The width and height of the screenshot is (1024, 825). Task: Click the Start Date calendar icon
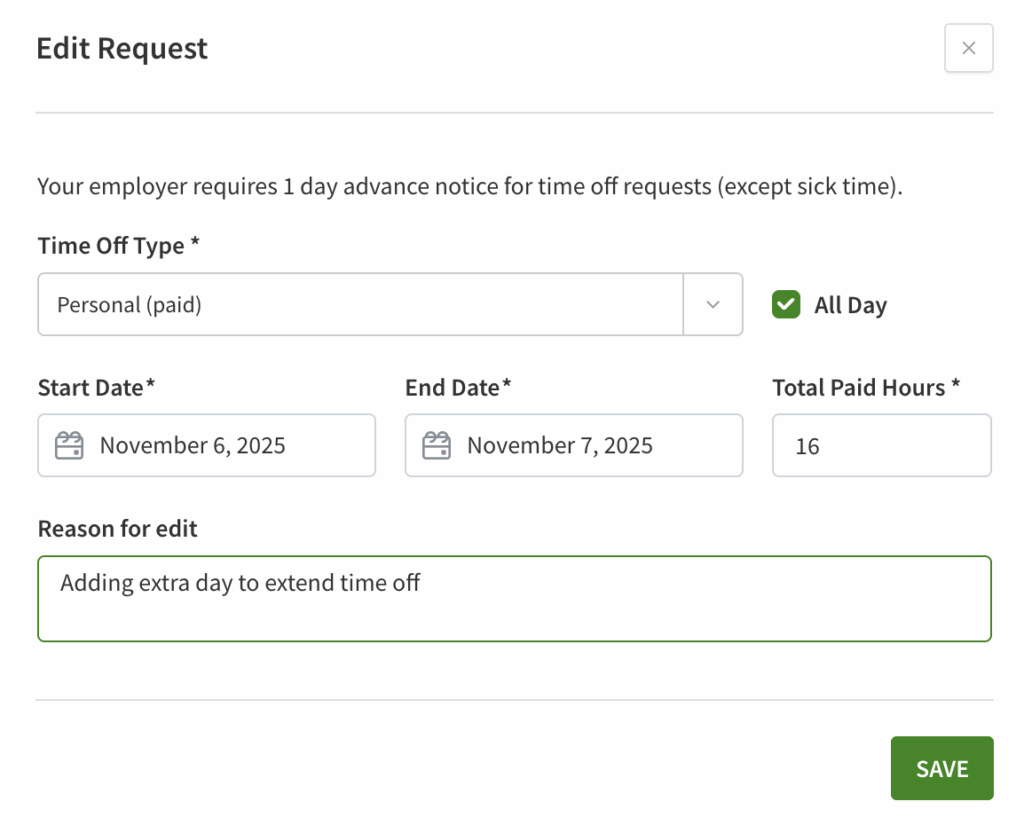click(69, 445)
